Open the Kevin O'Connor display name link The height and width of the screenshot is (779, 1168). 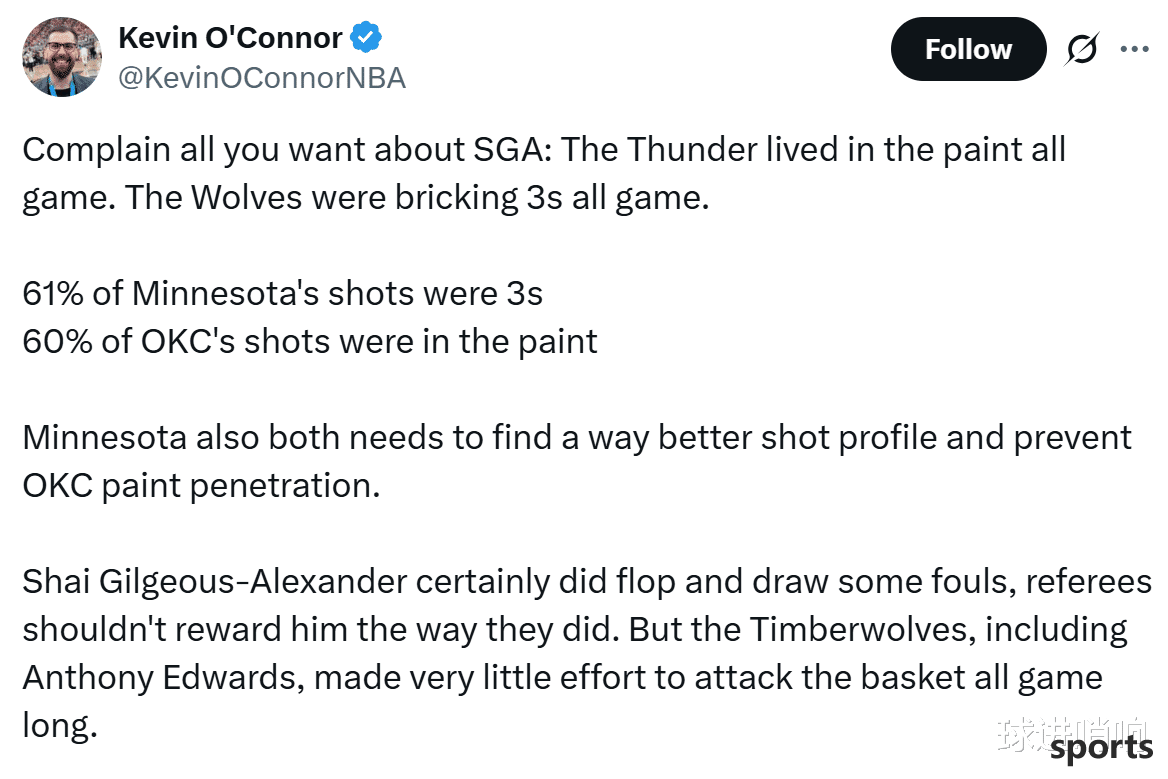230,37
